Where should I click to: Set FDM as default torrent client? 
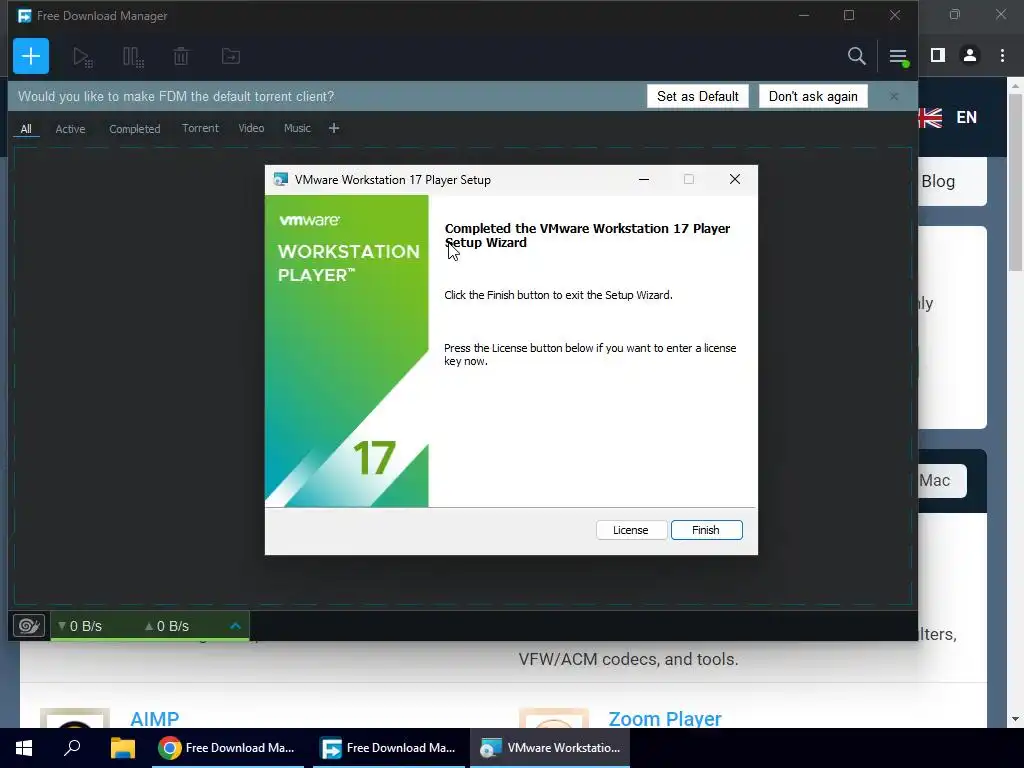[697, 96]
